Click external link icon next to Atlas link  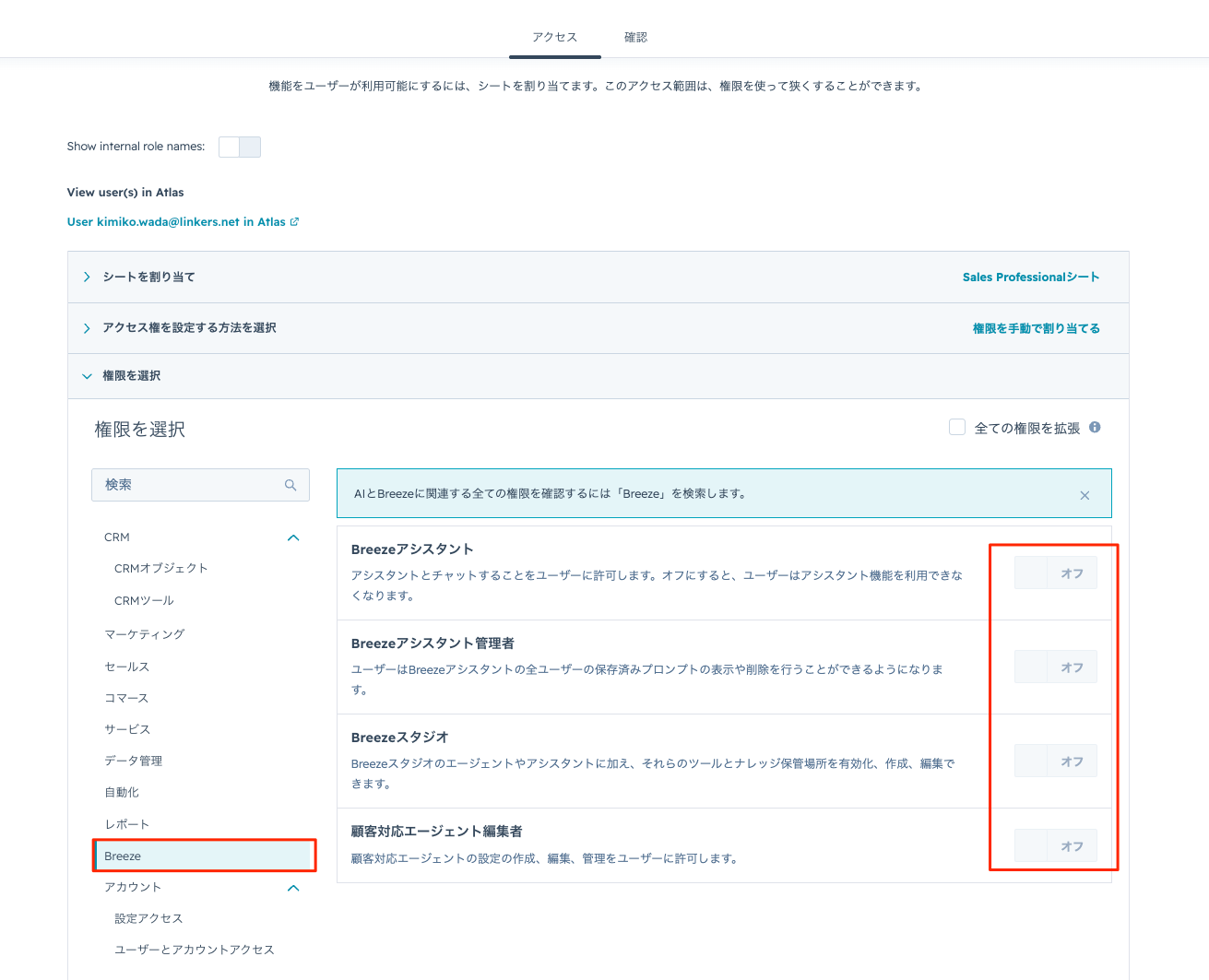[x=294, y=221]
